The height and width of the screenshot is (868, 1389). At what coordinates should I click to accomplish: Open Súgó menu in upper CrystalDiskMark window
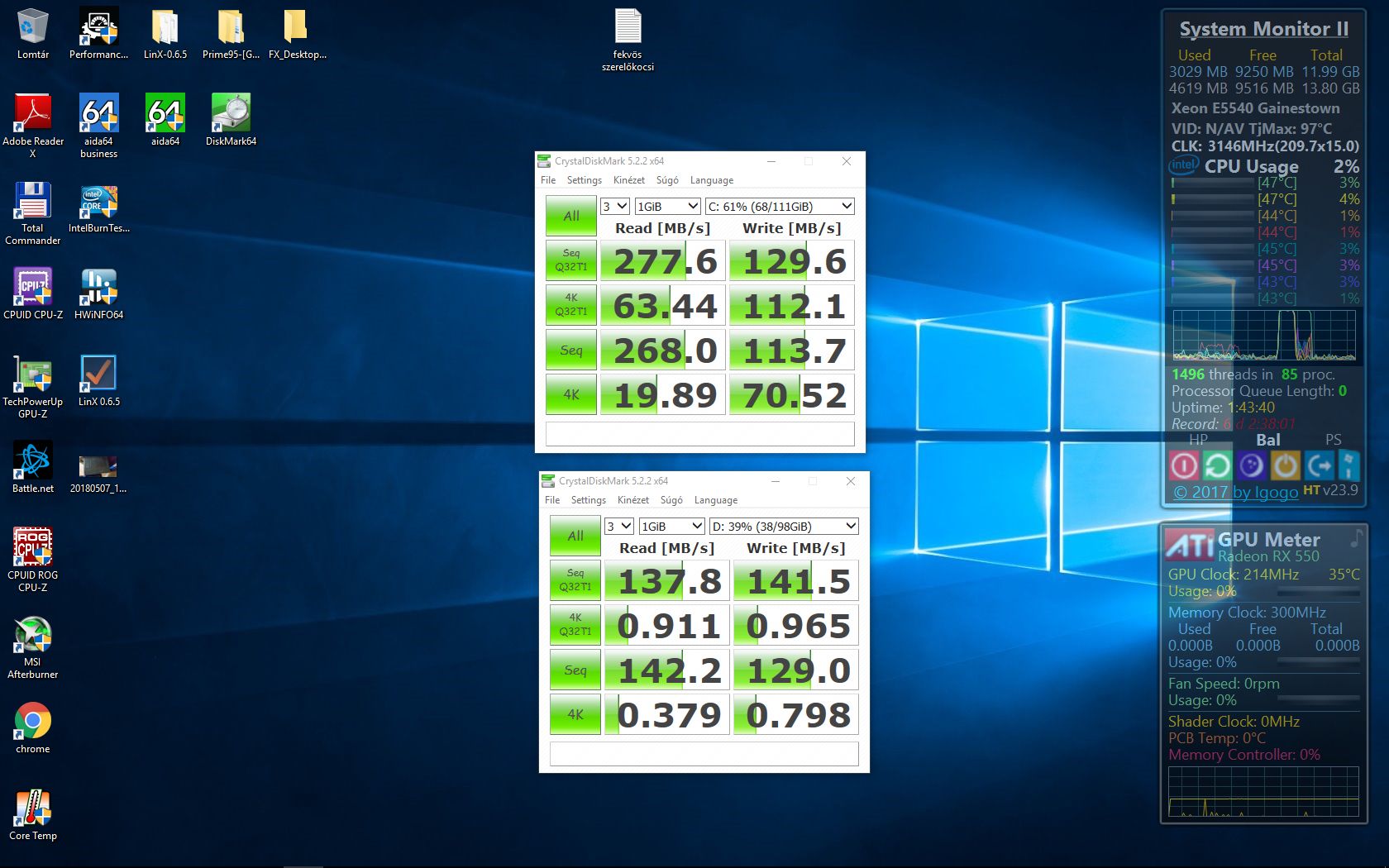pos(667,180)
